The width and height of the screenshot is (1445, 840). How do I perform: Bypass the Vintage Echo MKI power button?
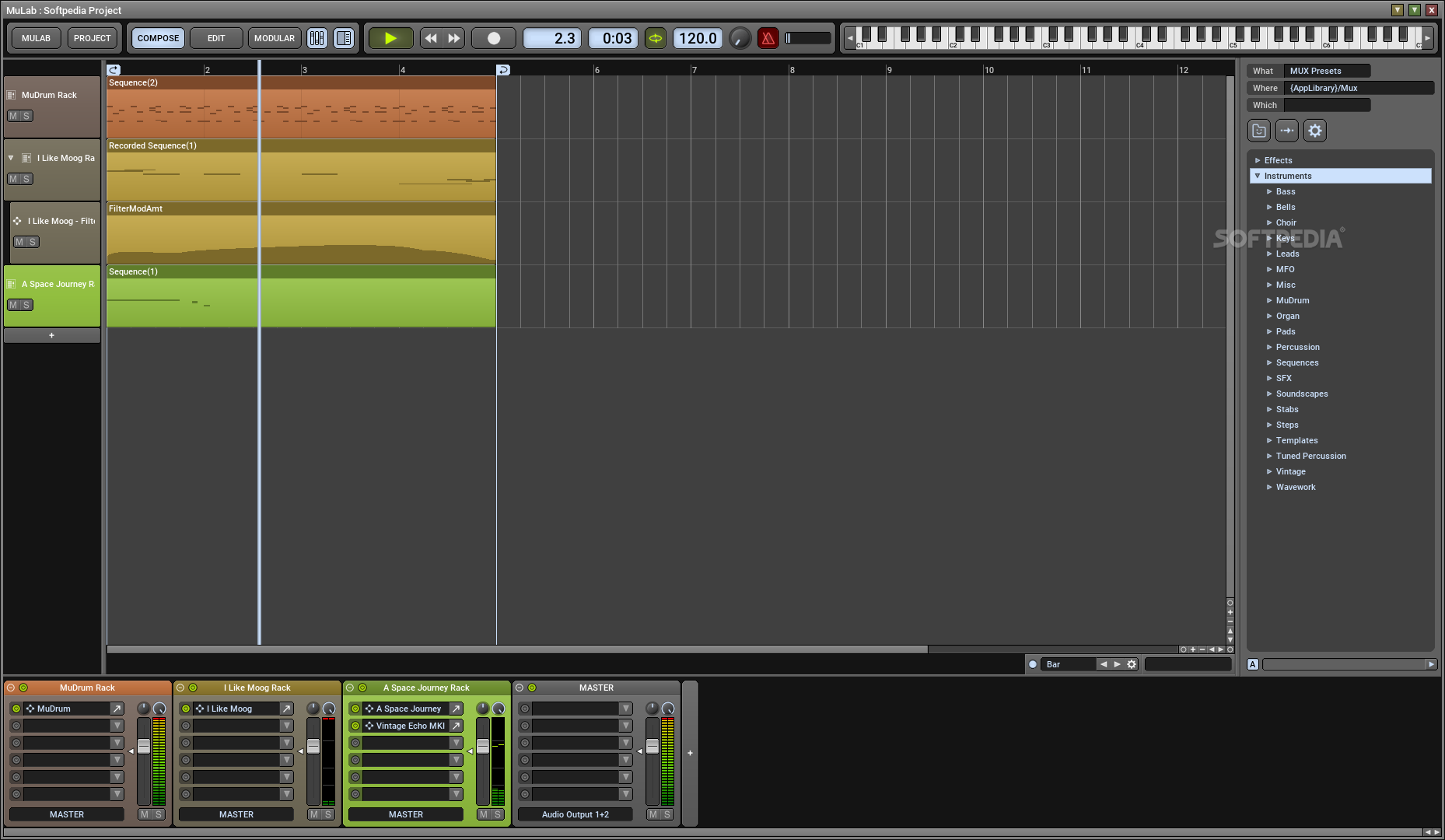click(355, 726)
